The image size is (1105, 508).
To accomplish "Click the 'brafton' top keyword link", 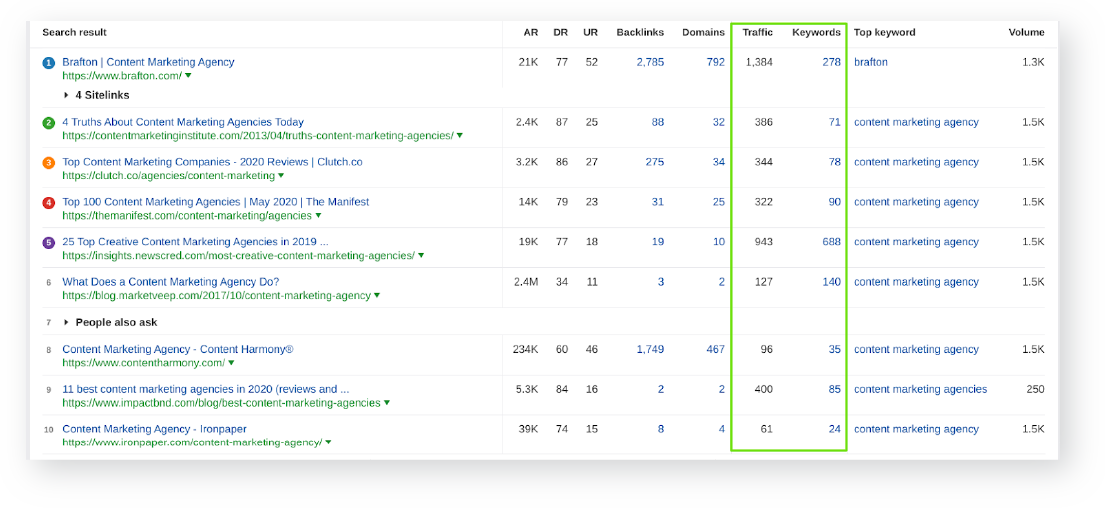I will pos(870,62).
